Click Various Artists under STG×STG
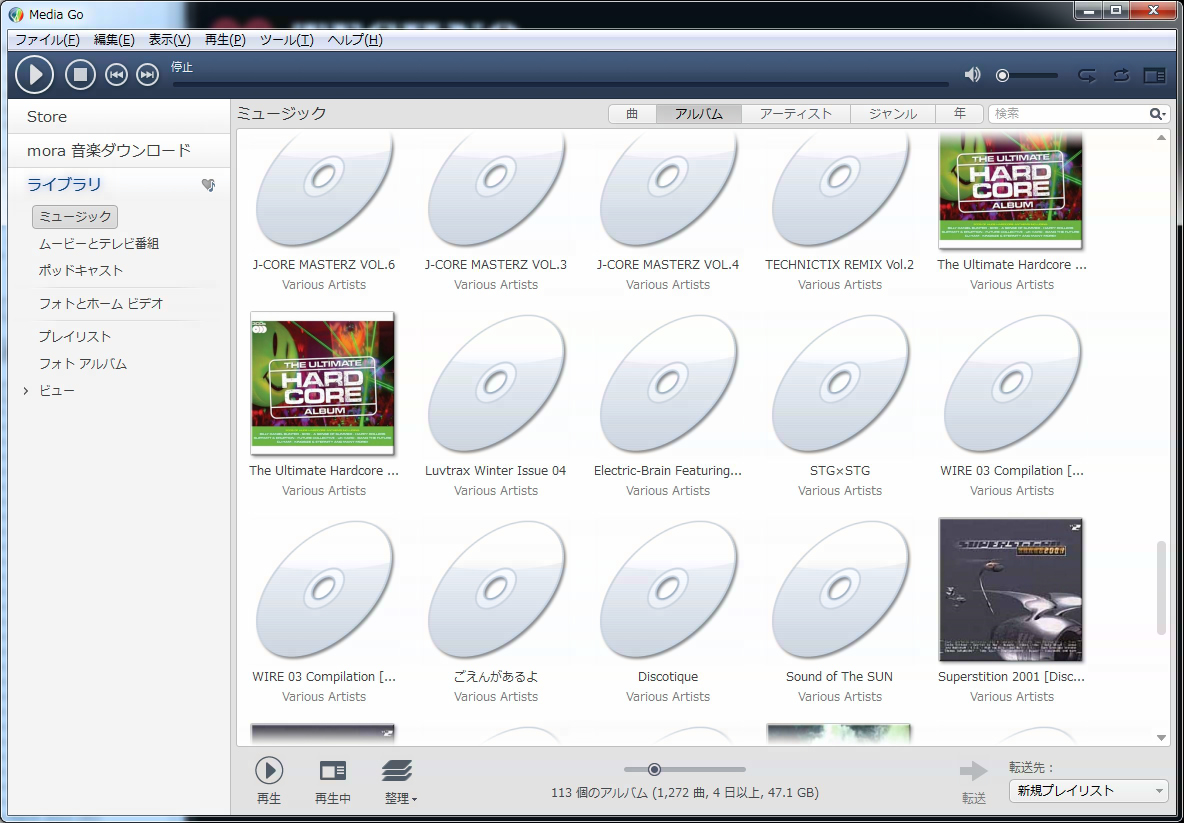 click(x=840, y=491)
